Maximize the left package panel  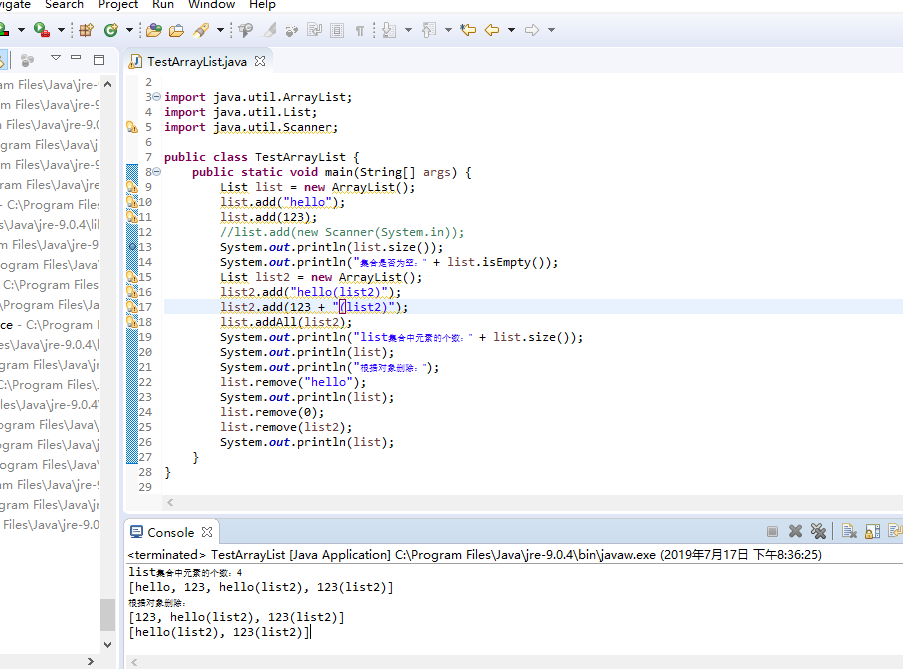pos(99,60)
